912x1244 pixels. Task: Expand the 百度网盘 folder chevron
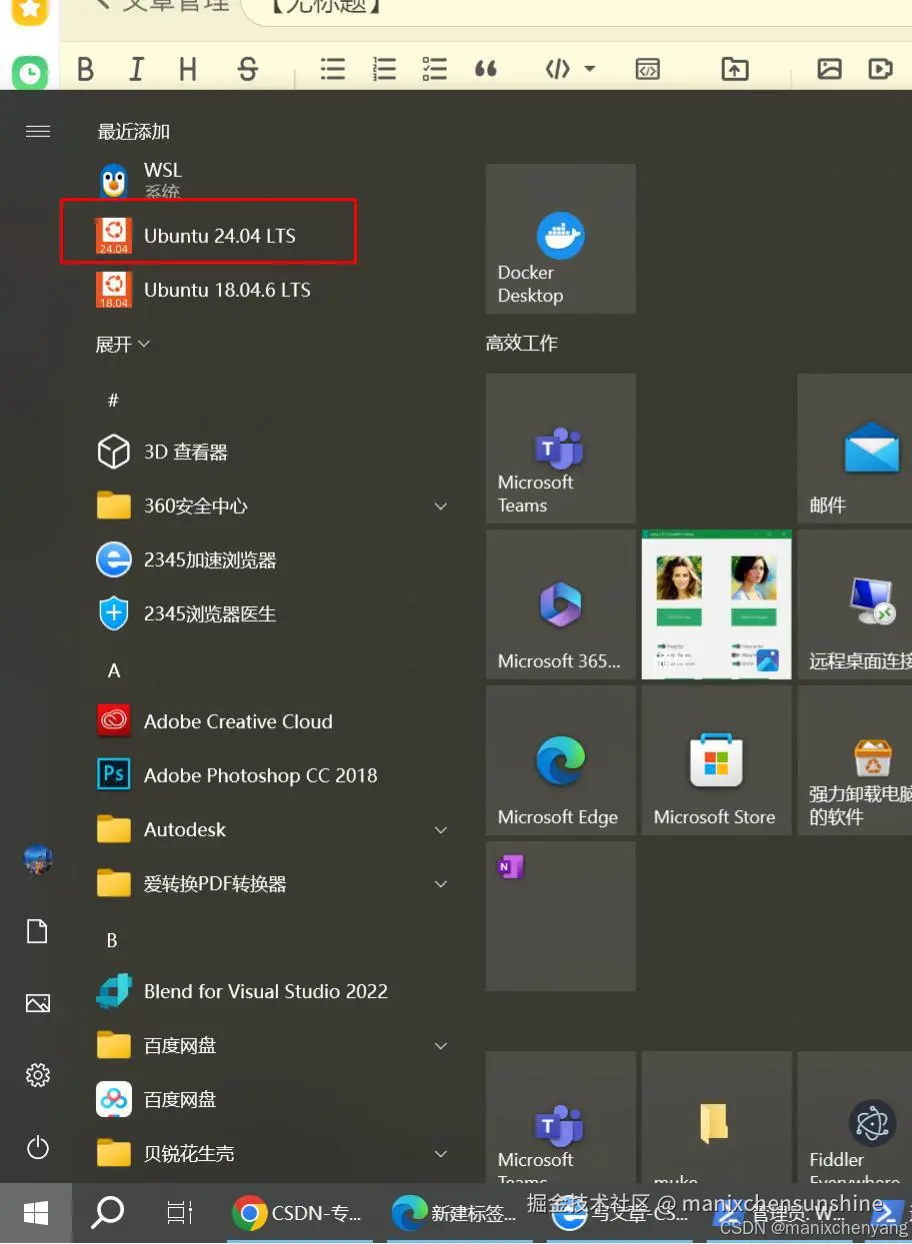pyautogui.click(x=441, y=1045)
